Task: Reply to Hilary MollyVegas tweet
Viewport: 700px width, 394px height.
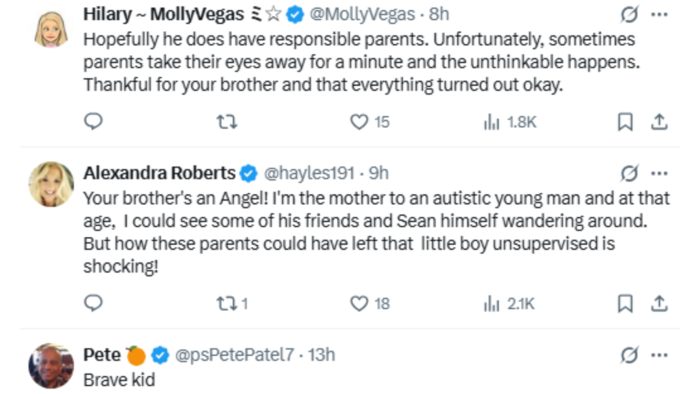Action: [x=93, y=121]
